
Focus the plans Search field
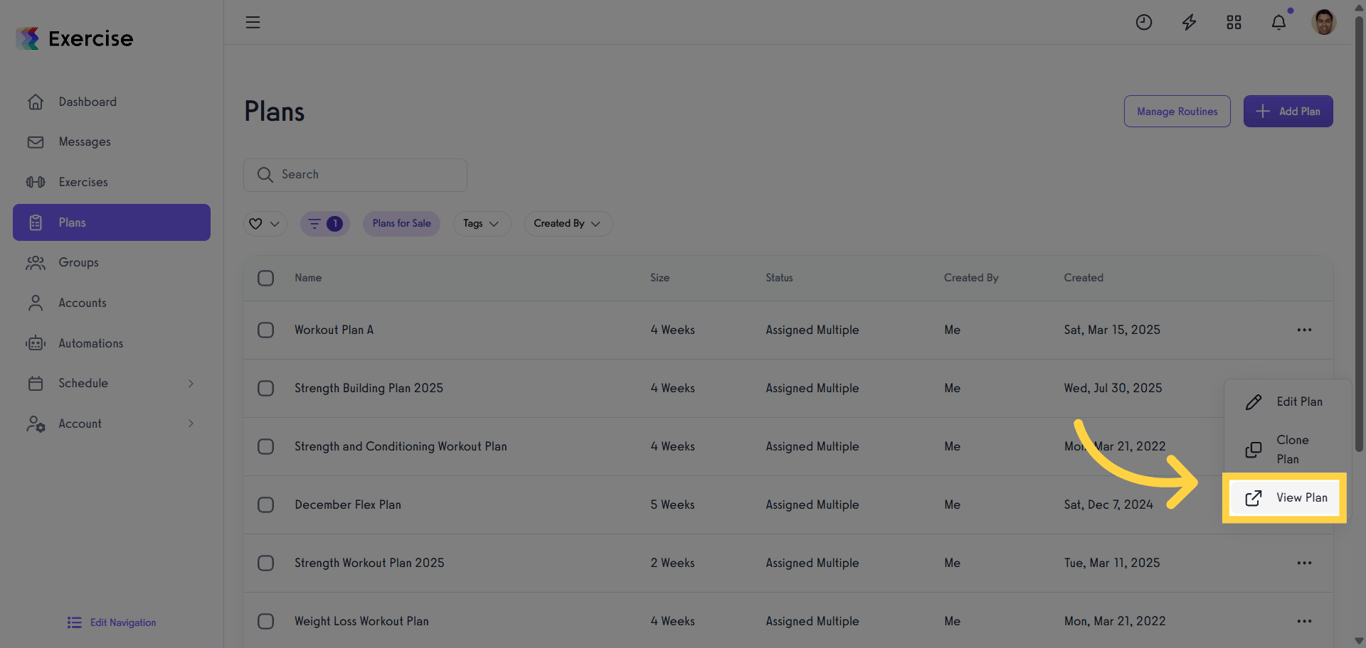[355, 175]
